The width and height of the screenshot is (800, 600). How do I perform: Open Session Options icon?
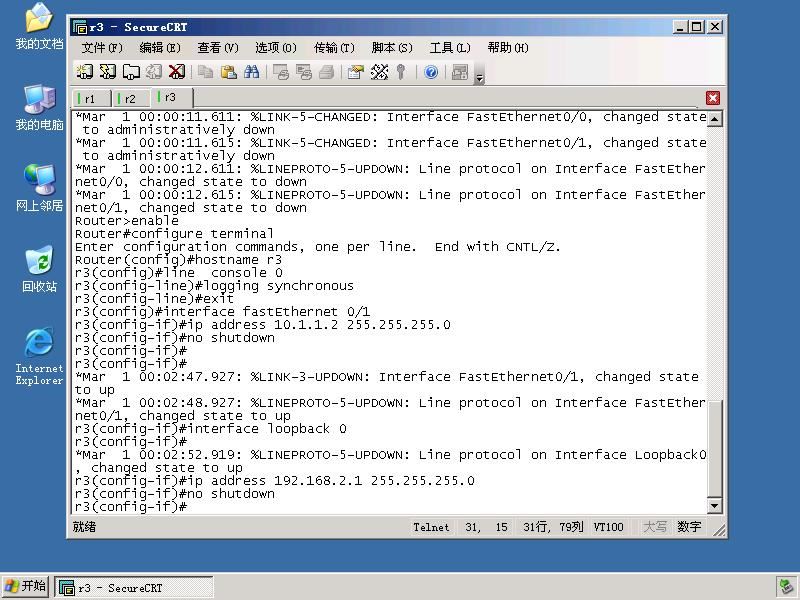[x=356, y=72]
